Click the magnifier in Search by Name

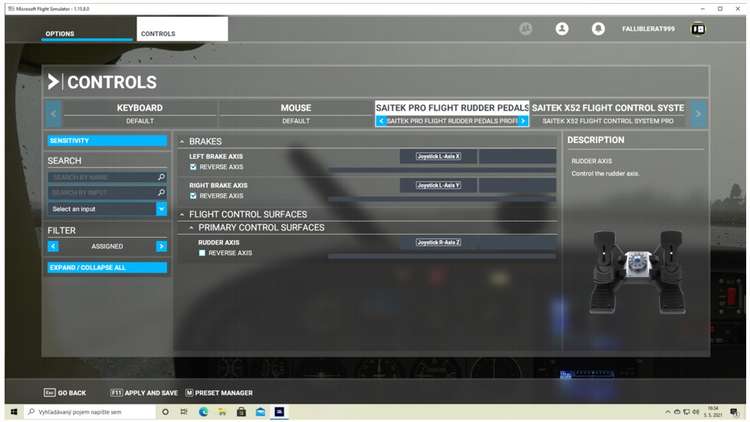(x=161, y=177)
